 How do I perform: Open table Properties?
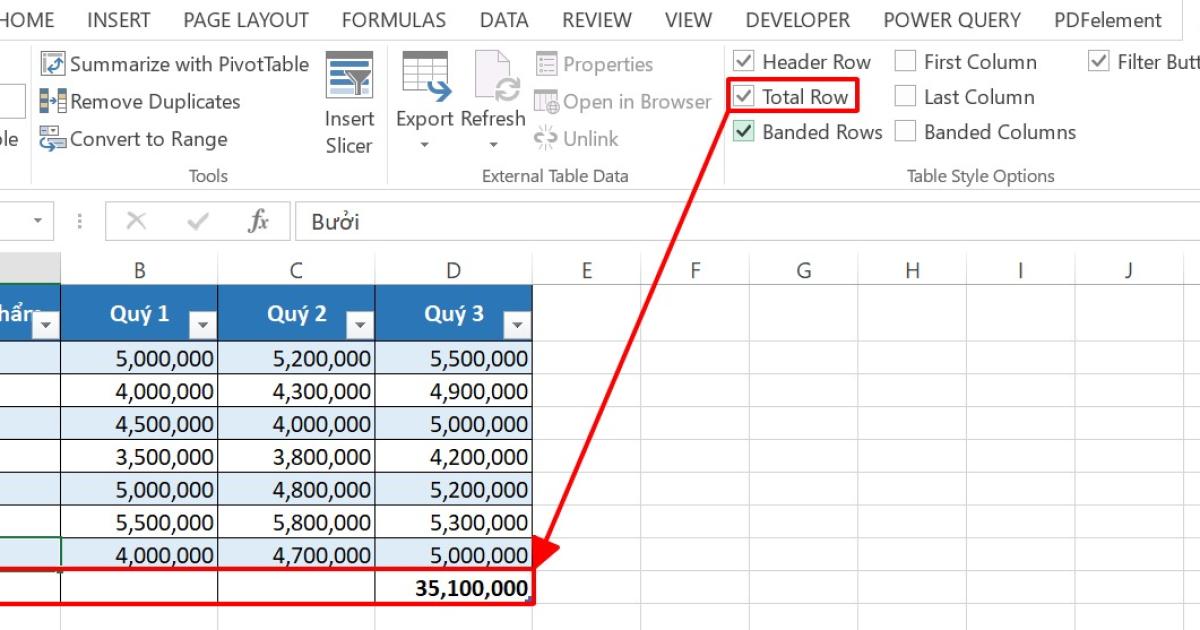(x=595, y=63)
